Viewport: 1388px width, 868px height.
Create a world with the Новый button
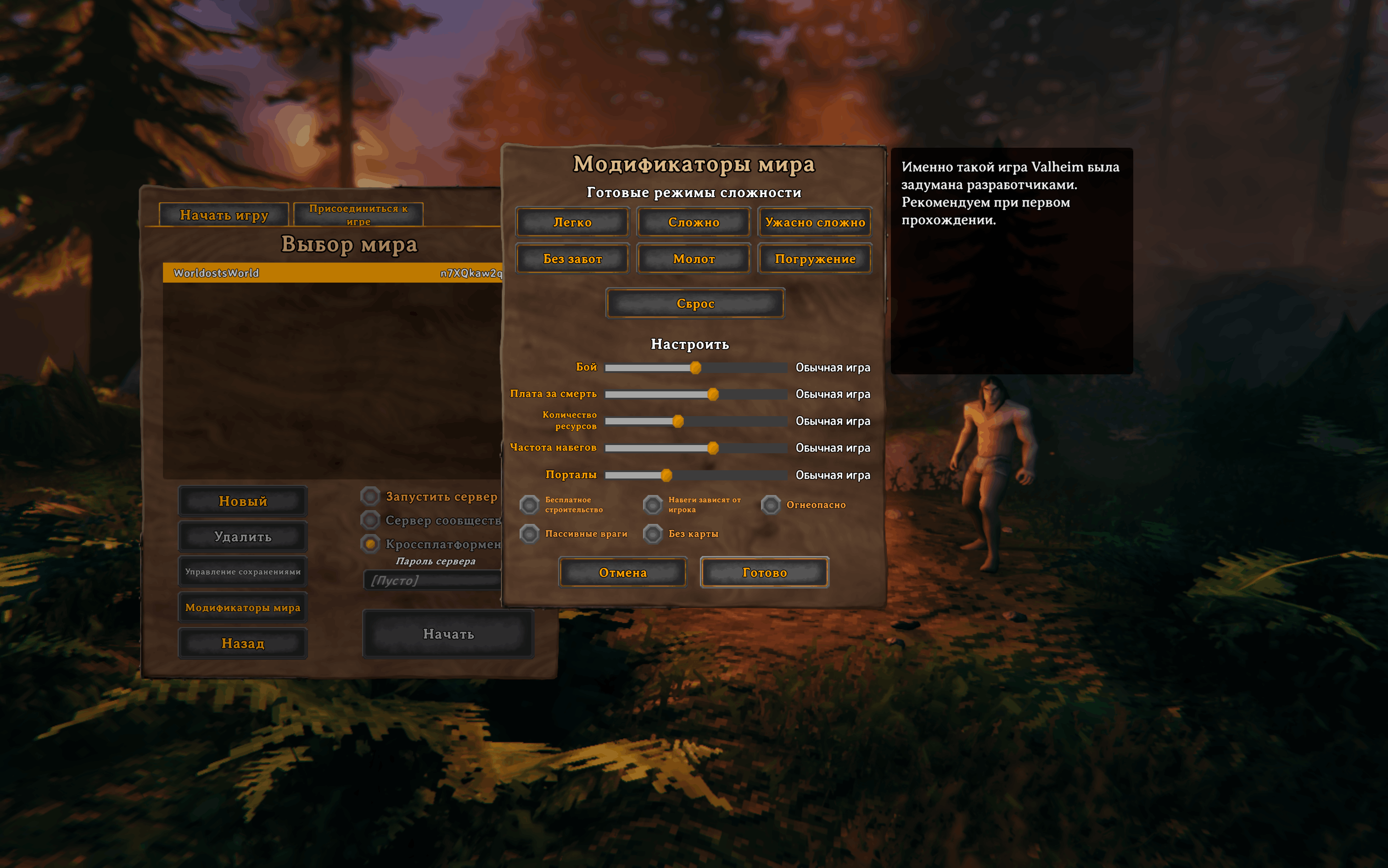click(x=243, y=501)
